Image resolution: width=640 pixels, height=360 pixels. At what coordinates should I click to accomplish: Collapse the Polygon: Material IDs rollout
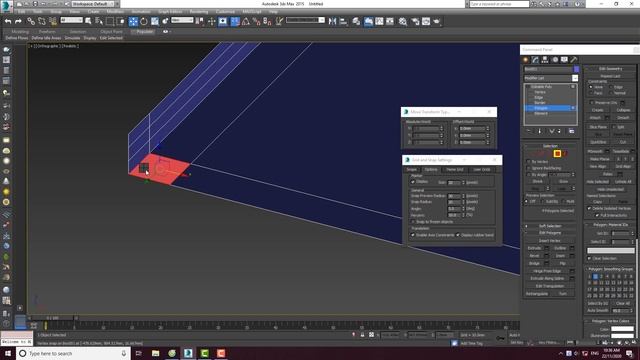tap(610, 225)
